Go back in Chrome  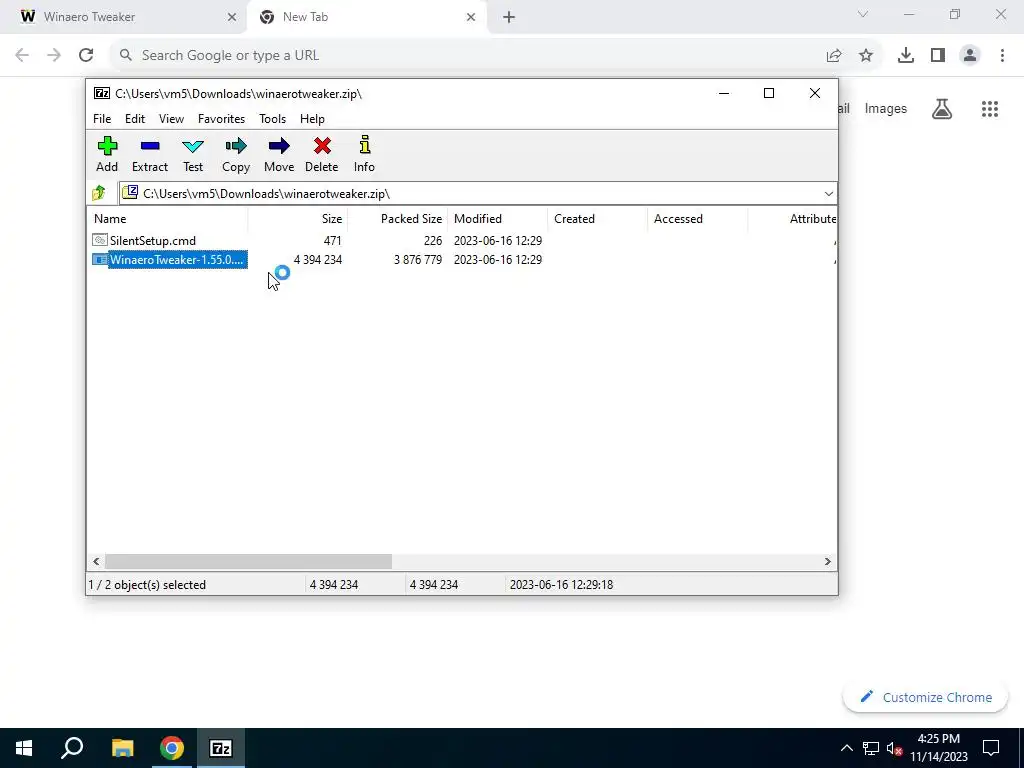22,55
